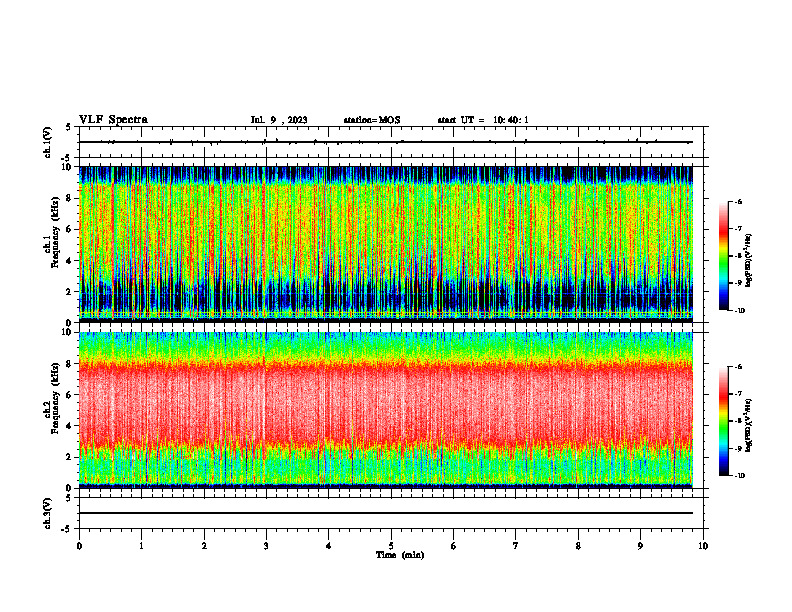The image size is (792, 612).
Task: Select the lower color bar's log(PSD) label
Action: 749,425
